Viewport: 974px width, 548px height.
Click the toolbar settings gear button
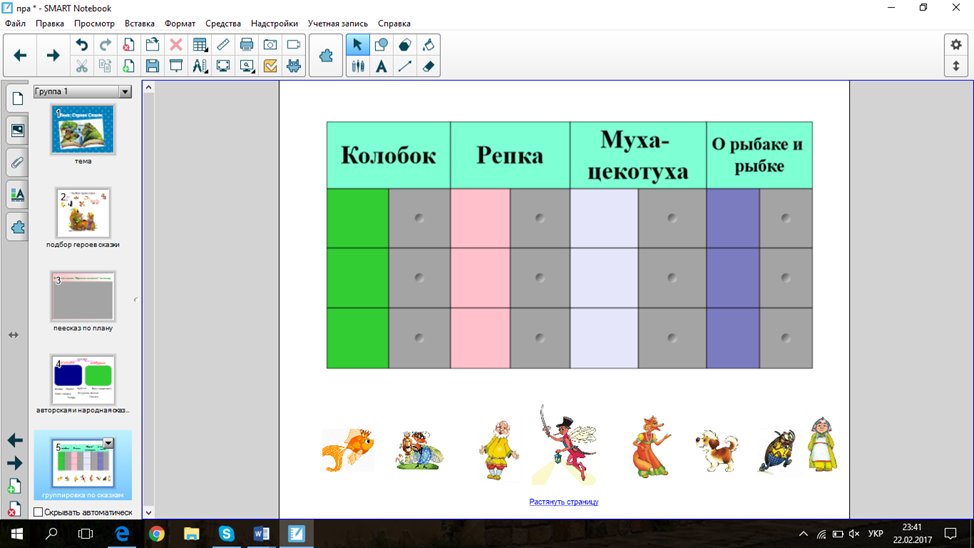point(955,45)
